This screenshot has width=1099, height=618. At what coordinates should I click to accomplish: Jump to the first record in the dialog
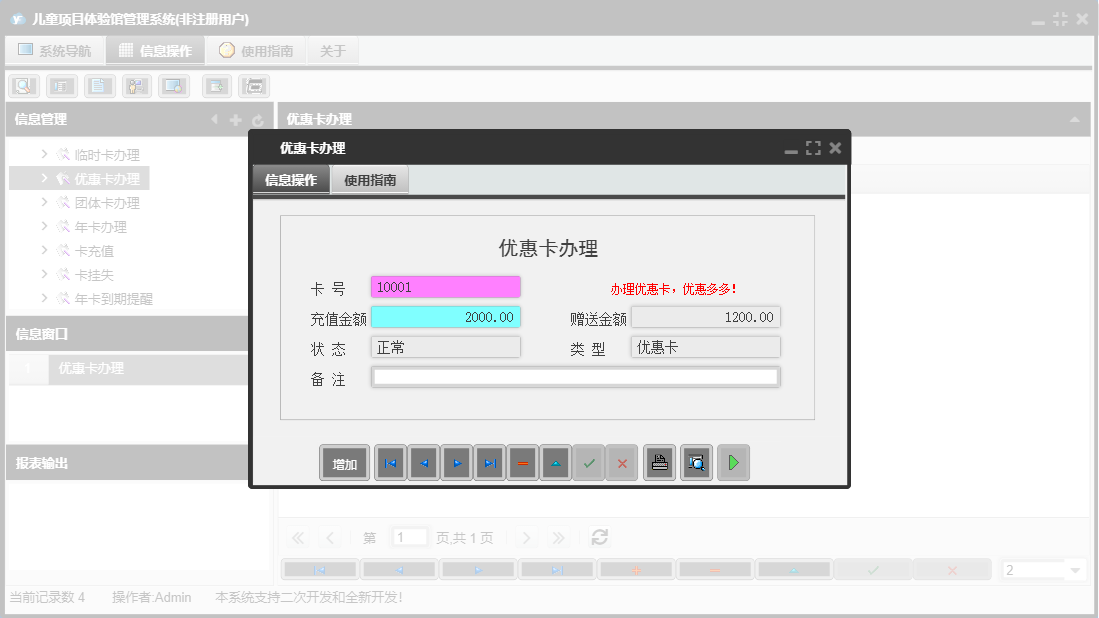[390, 462]
